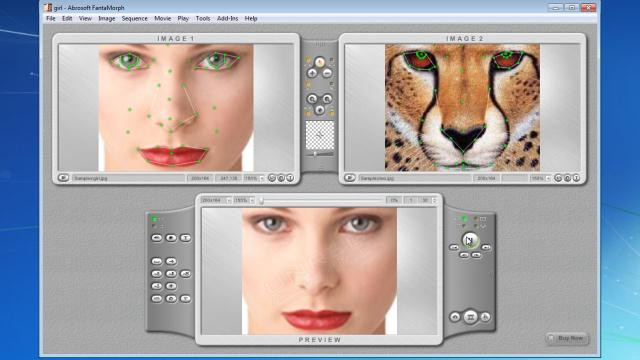Click last of three round icons under Image 2

point(576,178)
